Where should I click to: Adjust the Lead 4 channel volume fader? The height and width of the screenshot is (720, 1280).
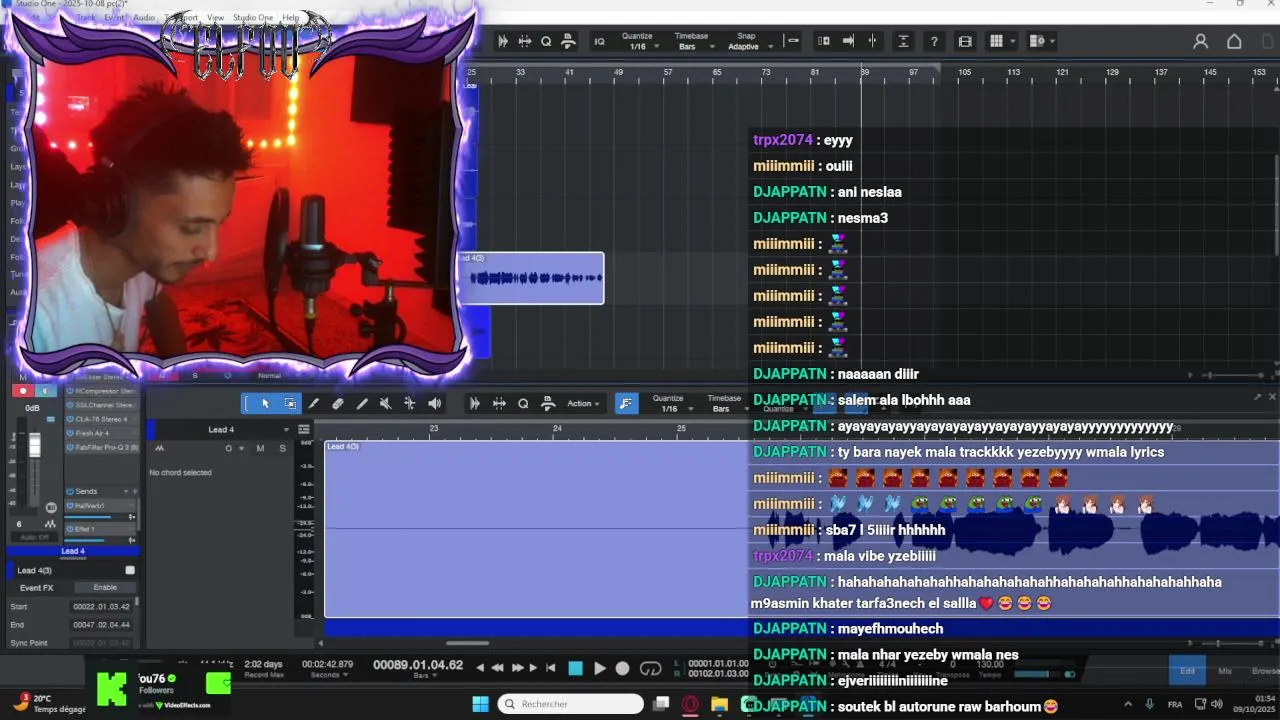(x=35, y=445)
